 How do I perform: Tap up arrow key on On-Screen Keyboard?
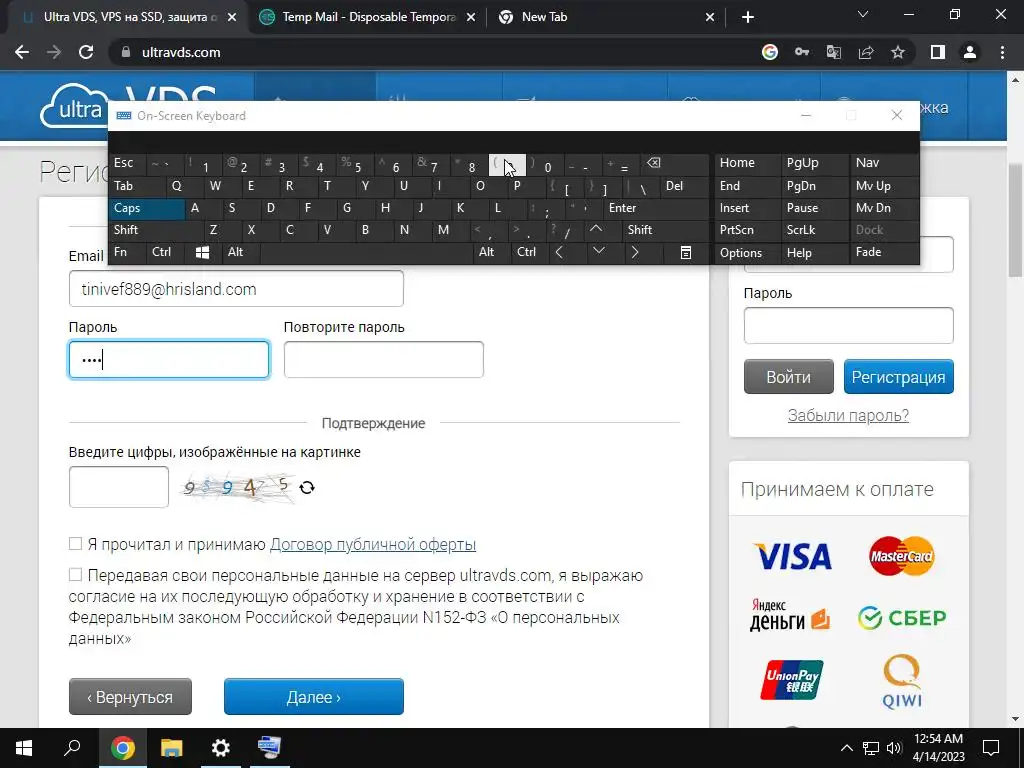click(x=596, y=230)
